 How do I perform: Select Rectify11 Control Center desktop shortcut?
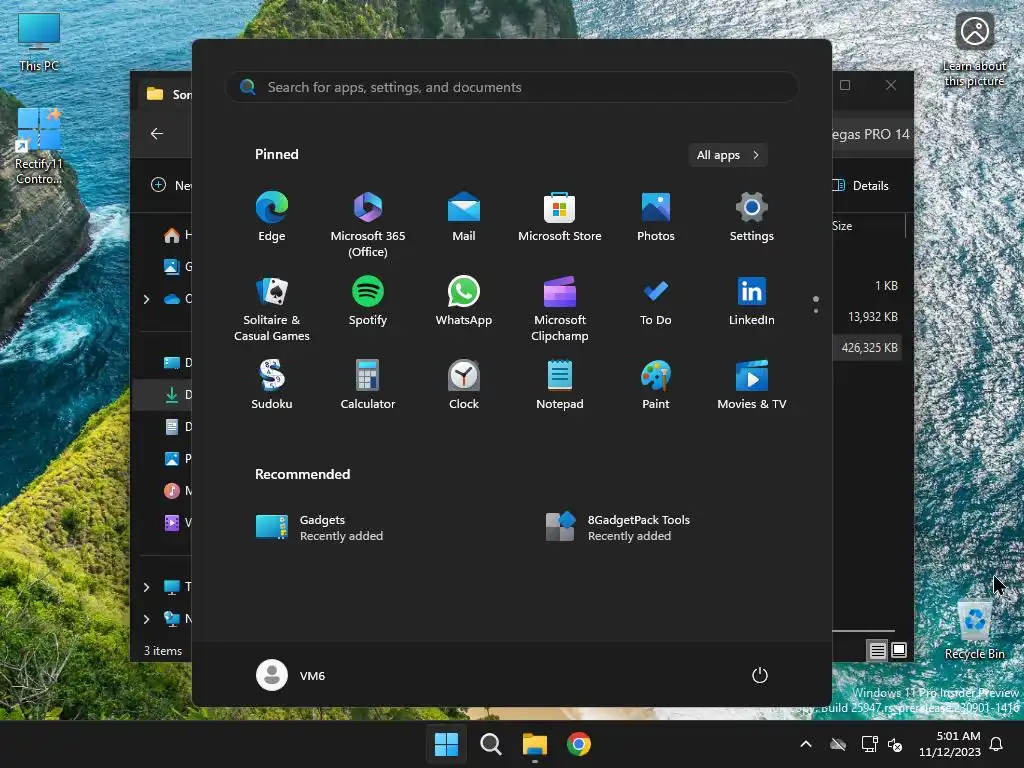tap(39, 146)
